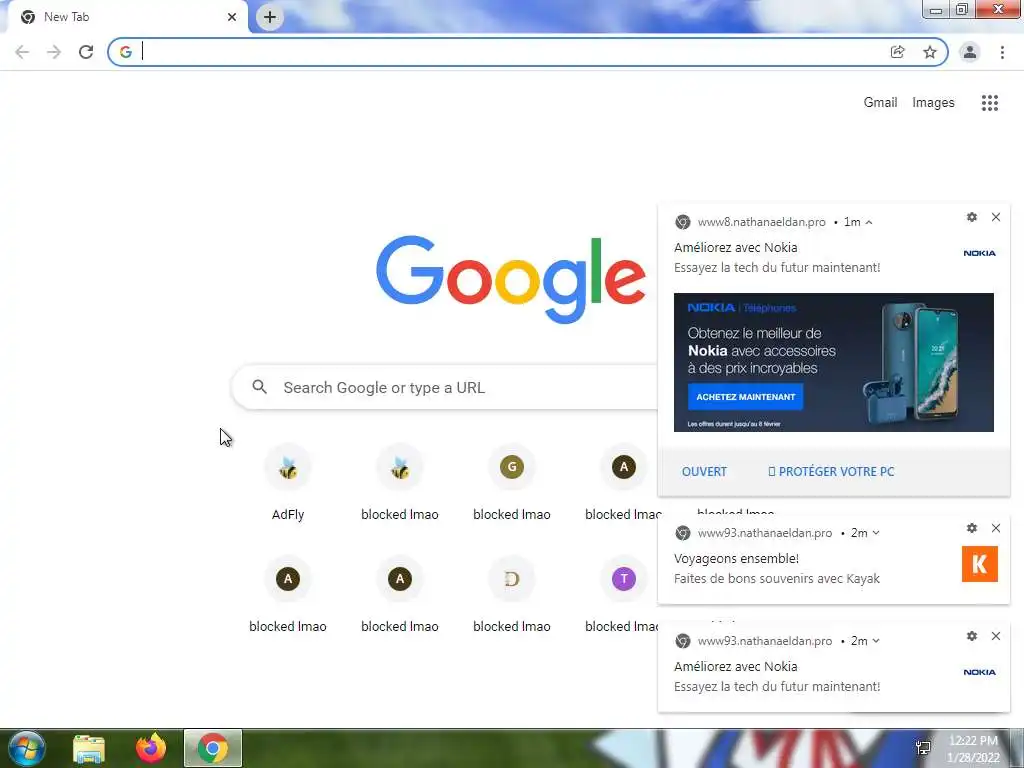
Task: Open the Chrome profile avatar
Action: tap(970, 52)
